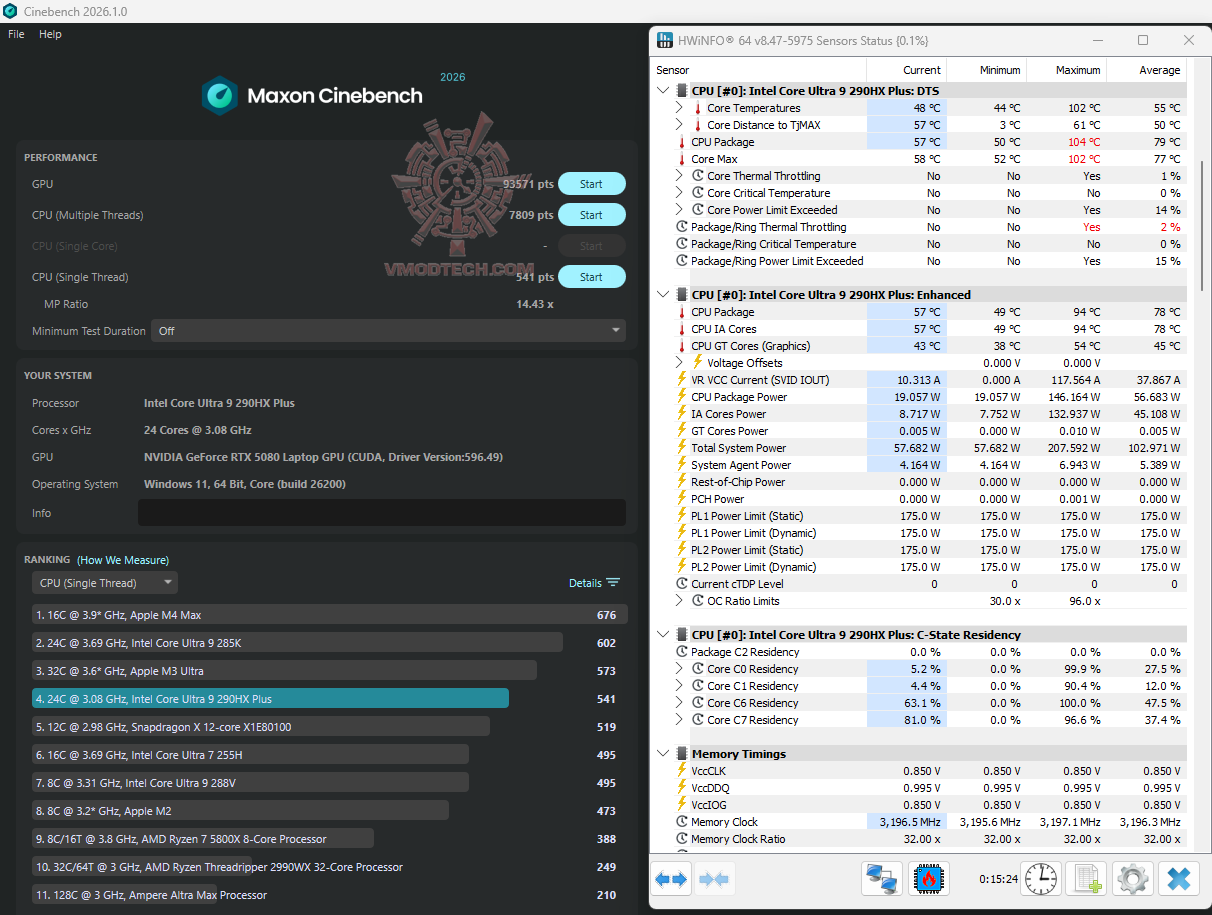1212x915 pixels.
Task: Select the Total System Power sensor row
Action: [920, 448]
